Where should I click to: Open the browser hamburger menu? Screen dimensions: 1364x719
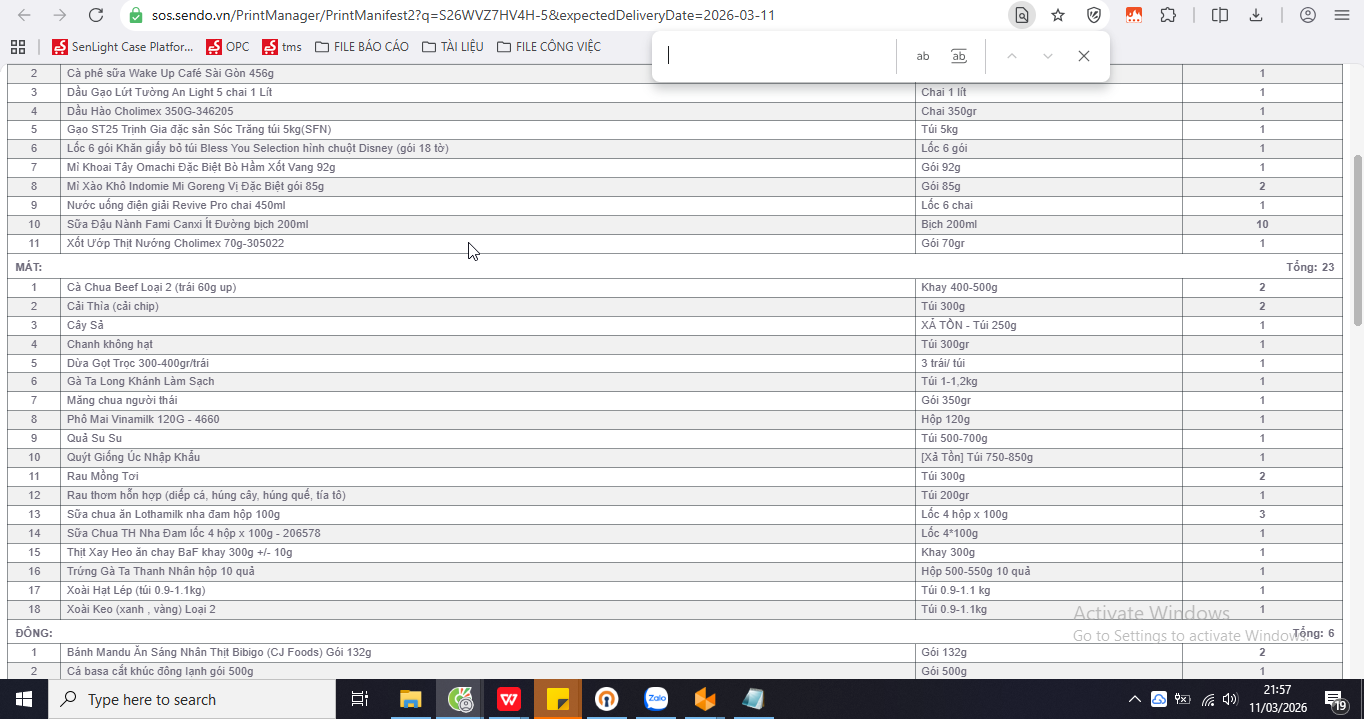click(x=1341, y=15)
